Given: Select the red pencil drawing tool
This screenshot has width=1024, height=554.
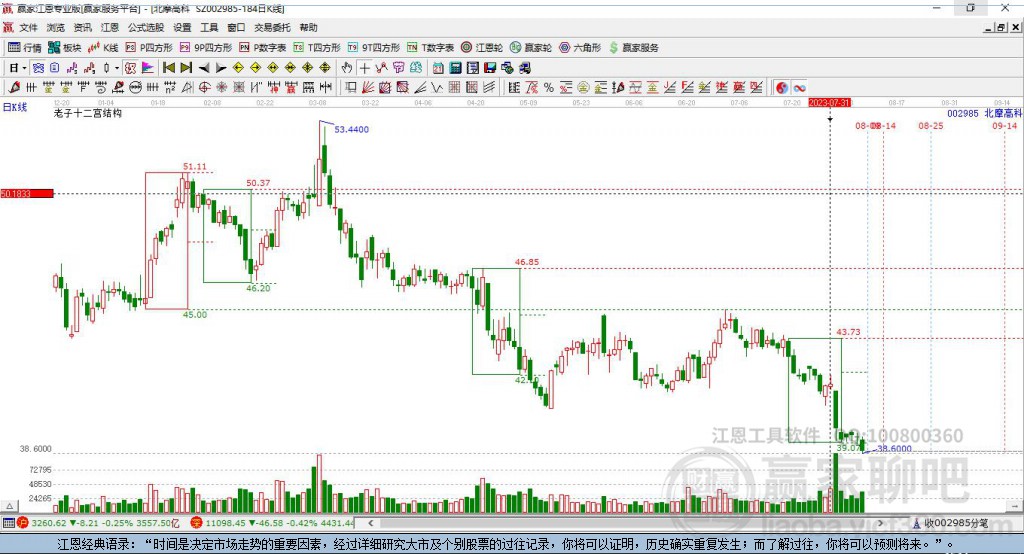Looking at the screenshot, I should click(14, 88).
